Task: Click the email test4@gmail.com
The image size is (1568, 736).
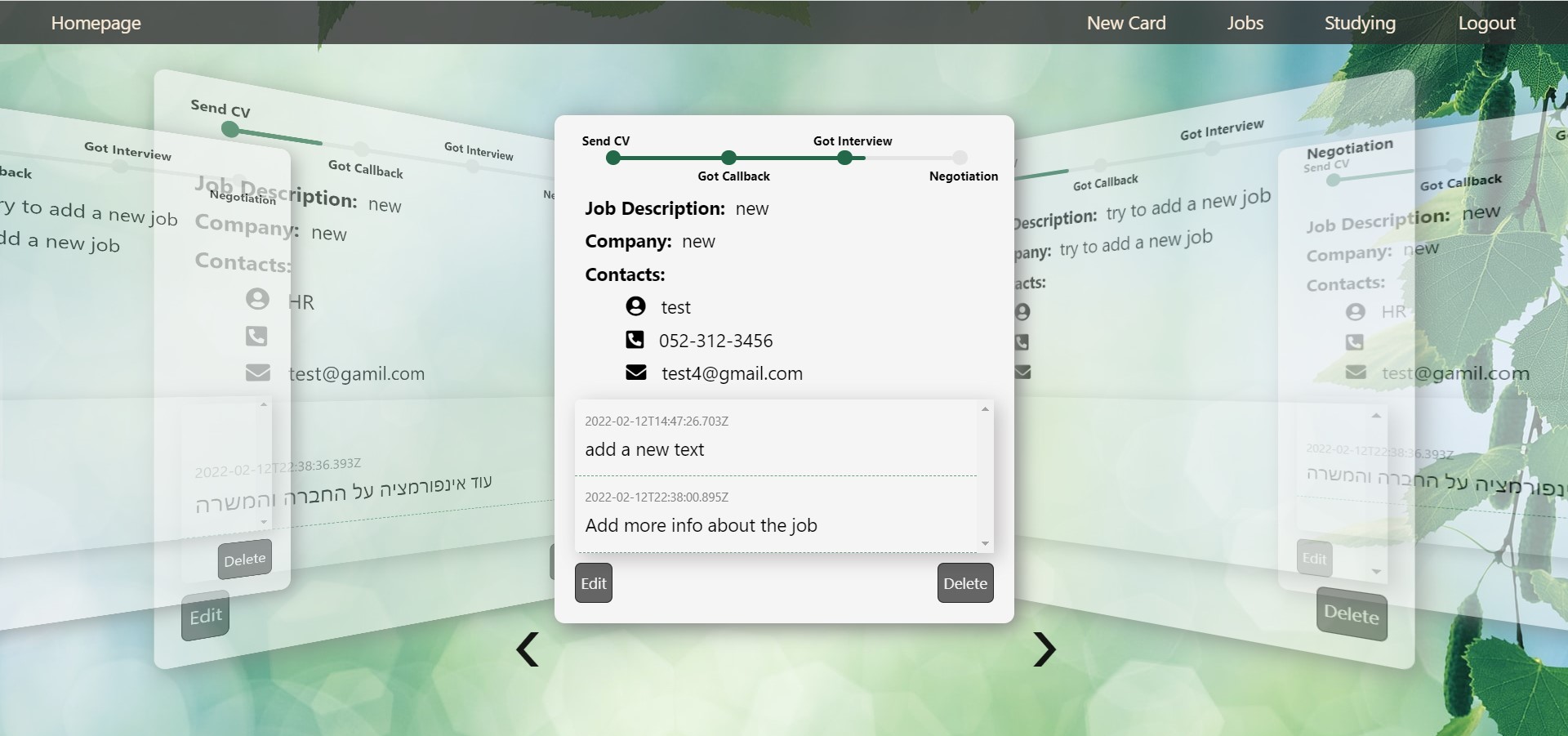Action: click(732, 373)
